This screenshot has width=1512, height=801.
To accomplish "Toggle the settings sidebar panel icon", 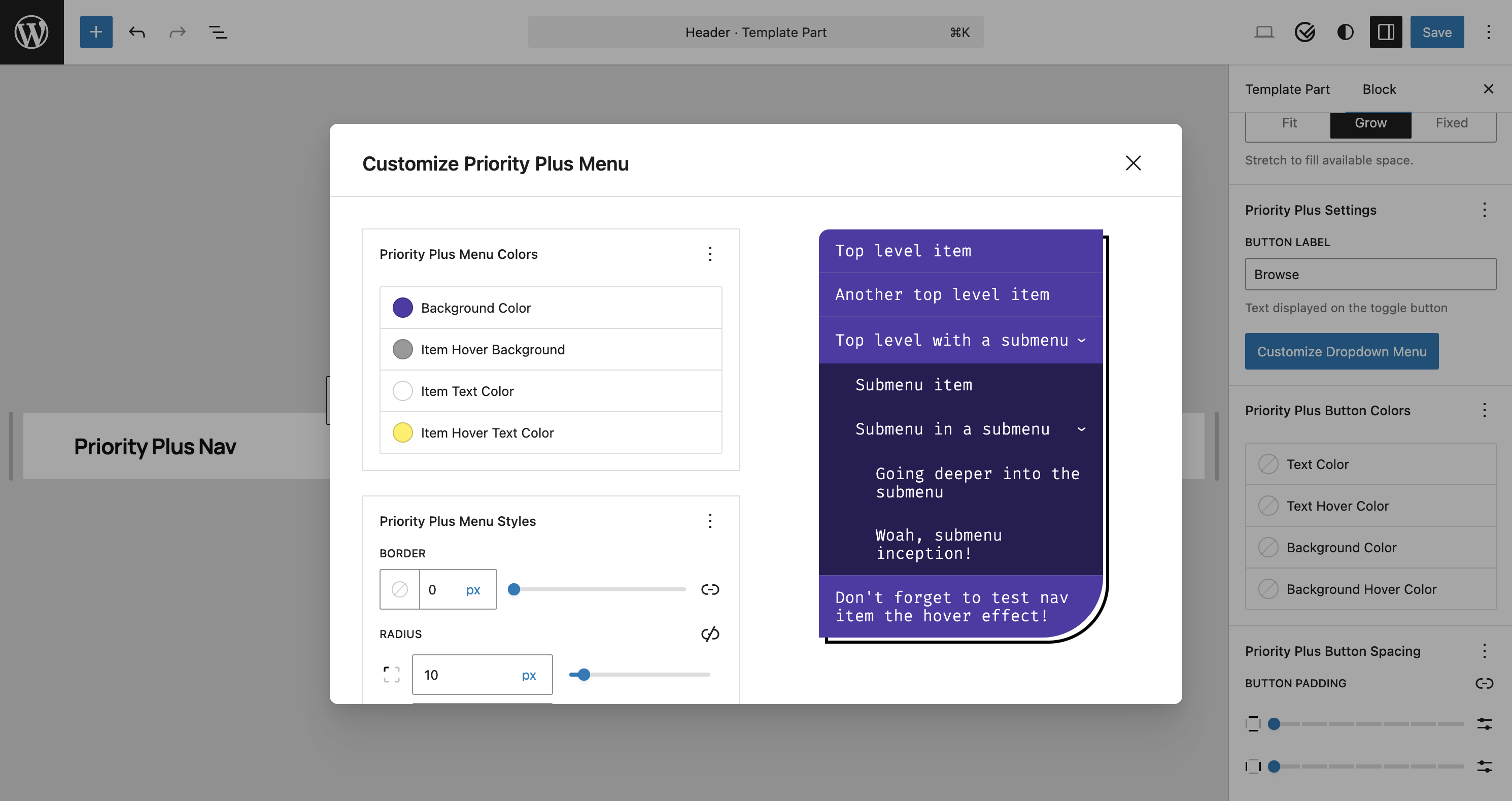I will (1386, 31).
